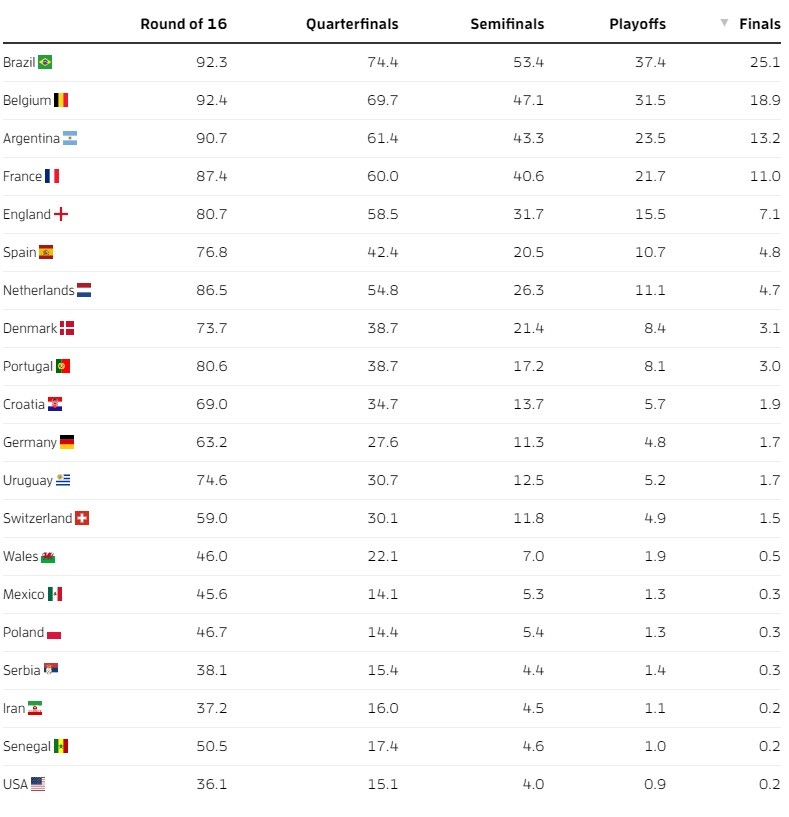Click the Senegal flag icon

tap(61, 746)
